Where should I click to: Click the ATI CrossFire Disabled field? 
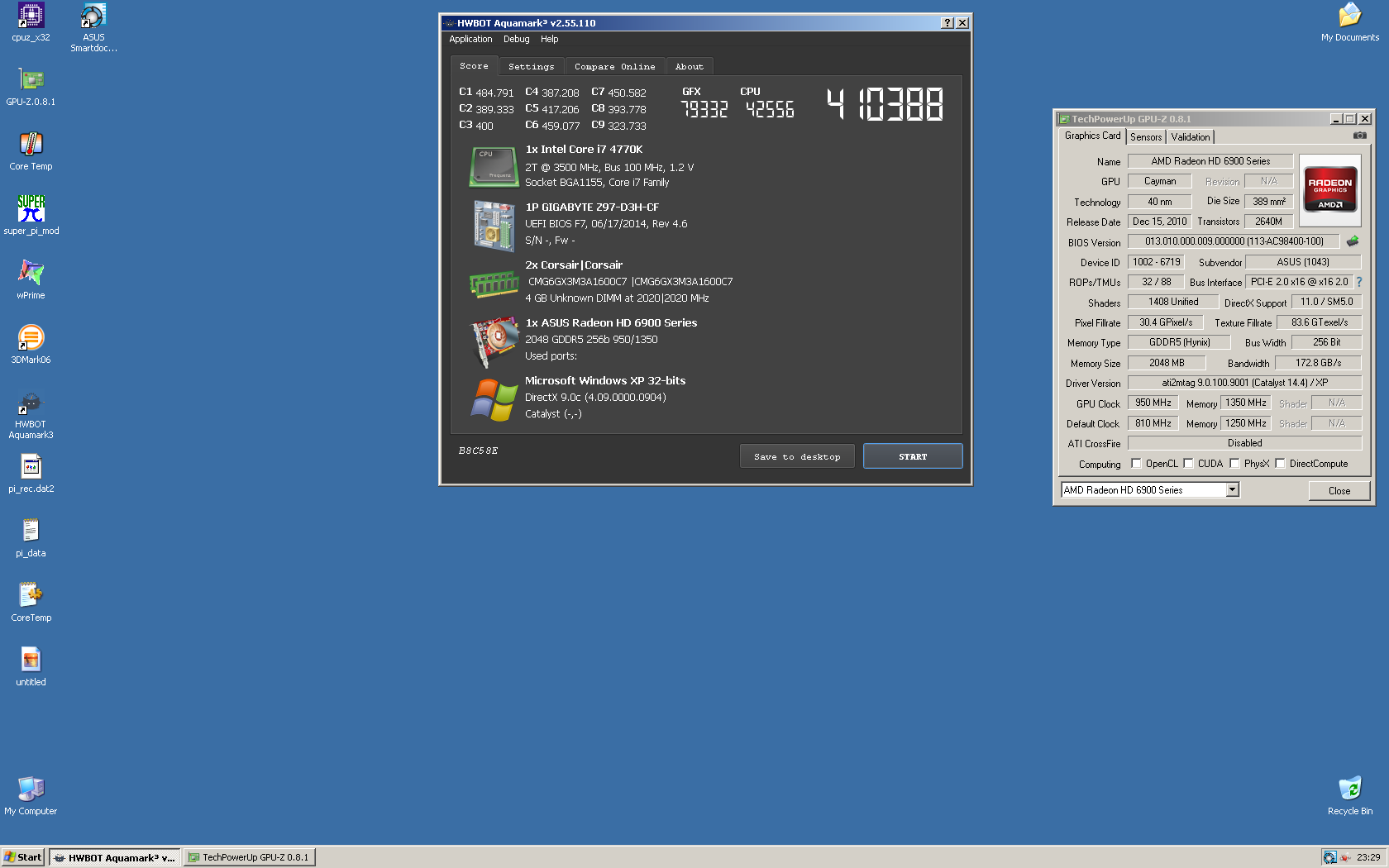coord(1244,443)
